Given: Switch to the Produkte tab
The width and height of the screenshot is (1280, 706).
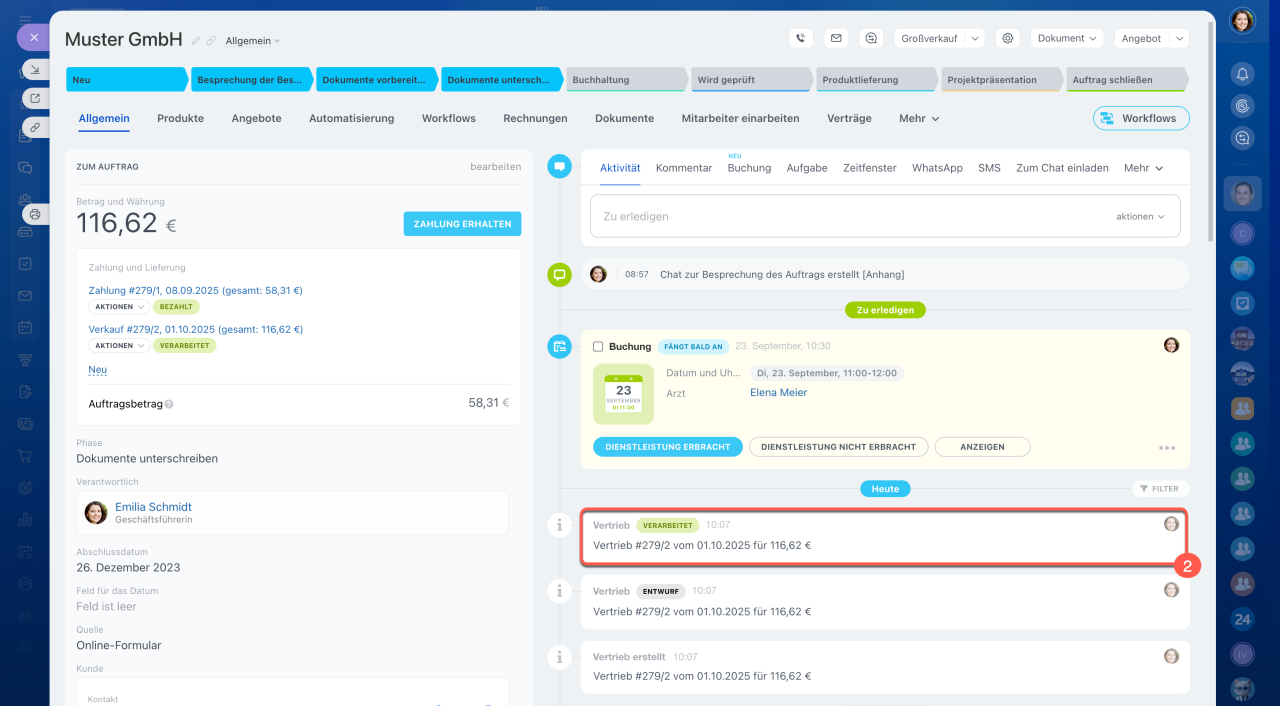Looking at the screenshot, I should (180, 118).
